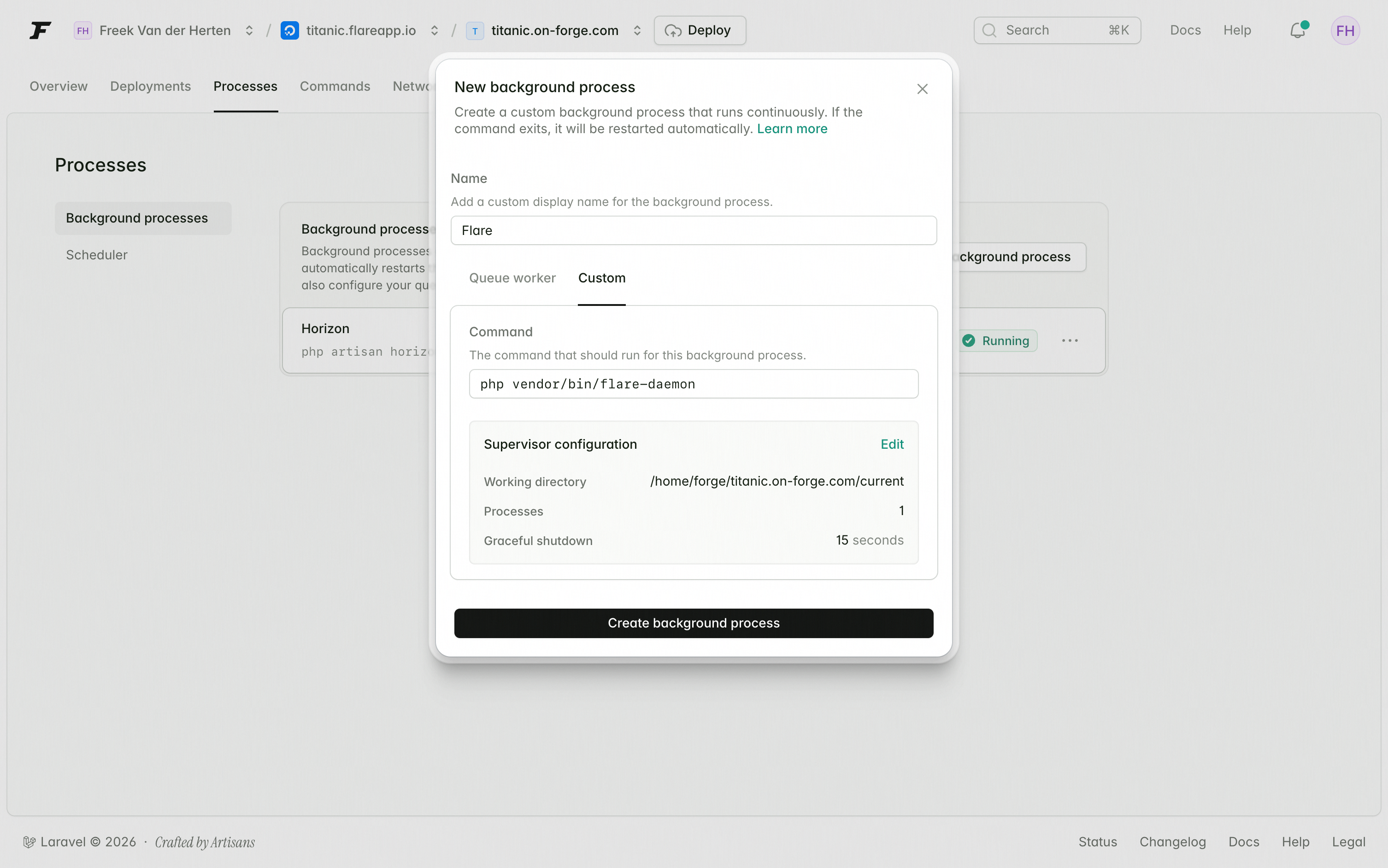Click the Horizon process name

[x=325, y=328]
